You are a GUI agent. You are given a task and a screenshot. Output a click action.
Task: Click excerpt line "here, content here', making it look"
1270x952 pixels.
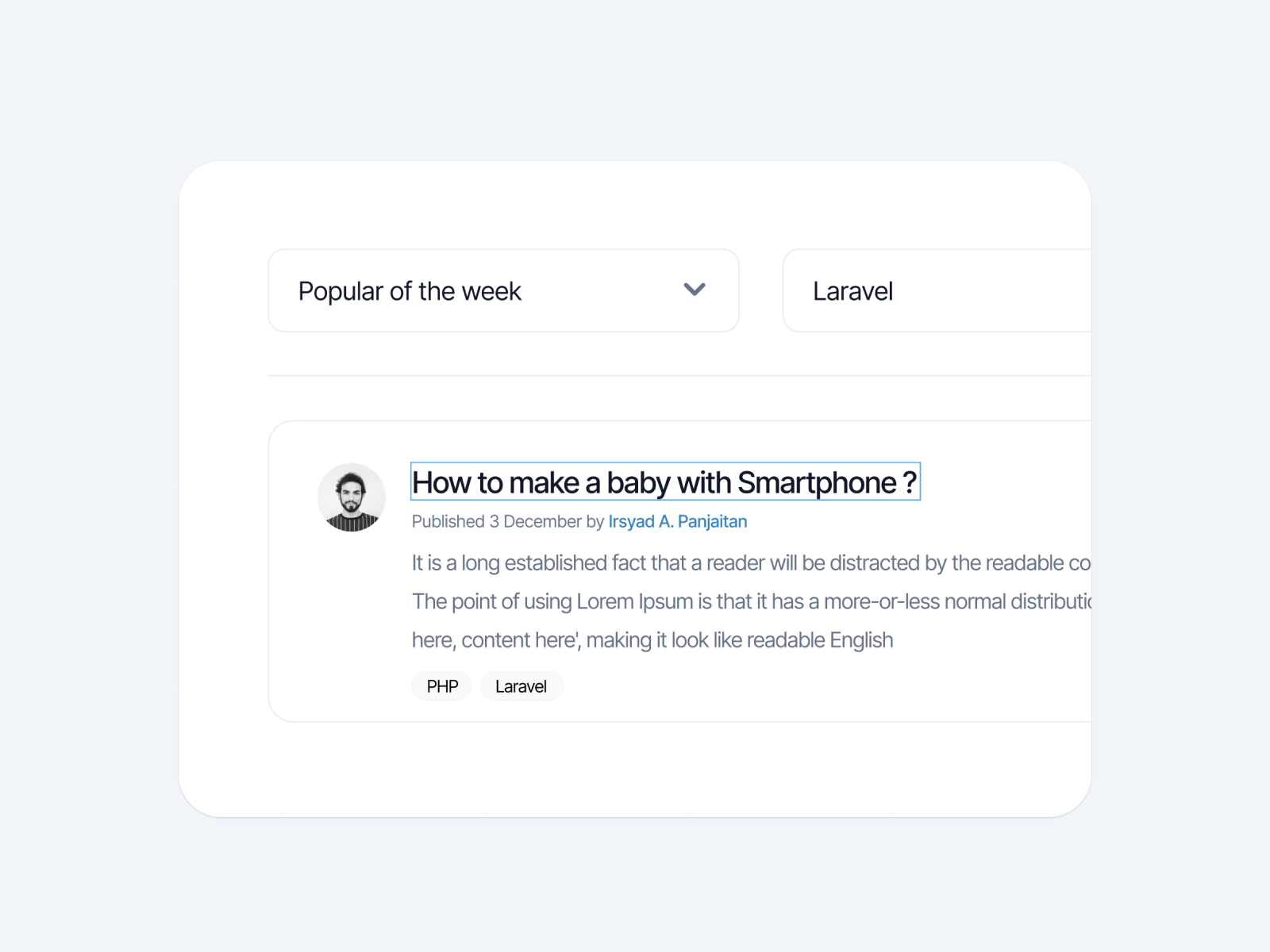tap(652, 640)
